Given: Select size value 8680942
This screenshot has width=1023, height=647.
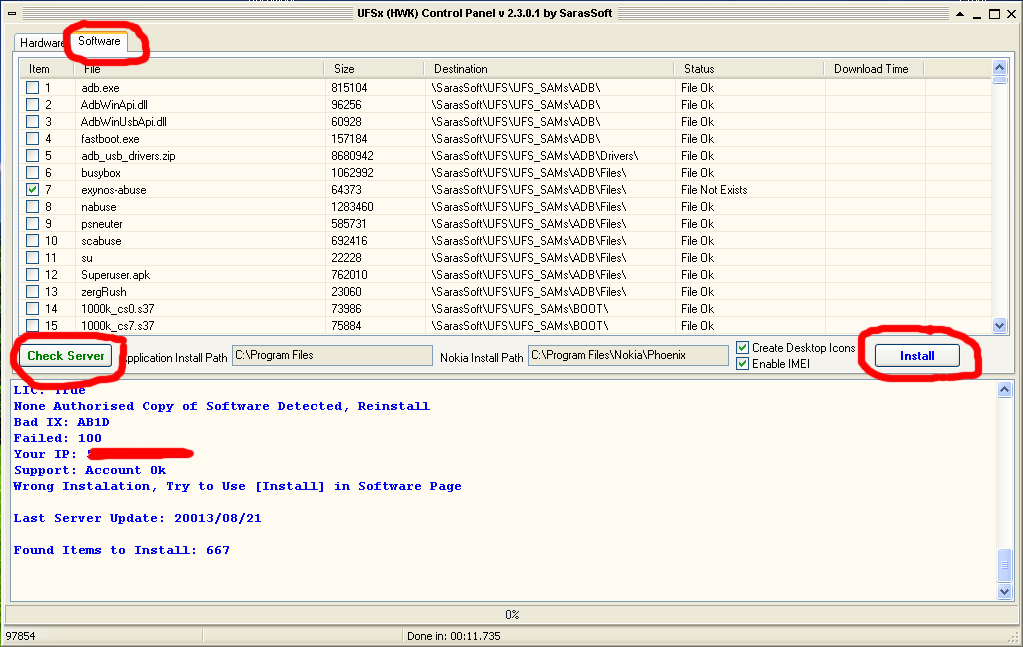Looking at the screenshot, I should [352, 156].
